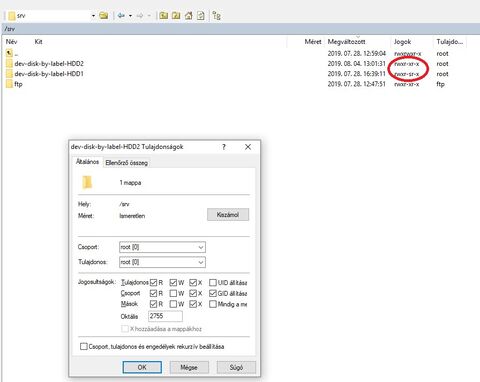Open the back history dropdown arrow
The height and width of the screenshot is (382, 480).
click(130, 16)
